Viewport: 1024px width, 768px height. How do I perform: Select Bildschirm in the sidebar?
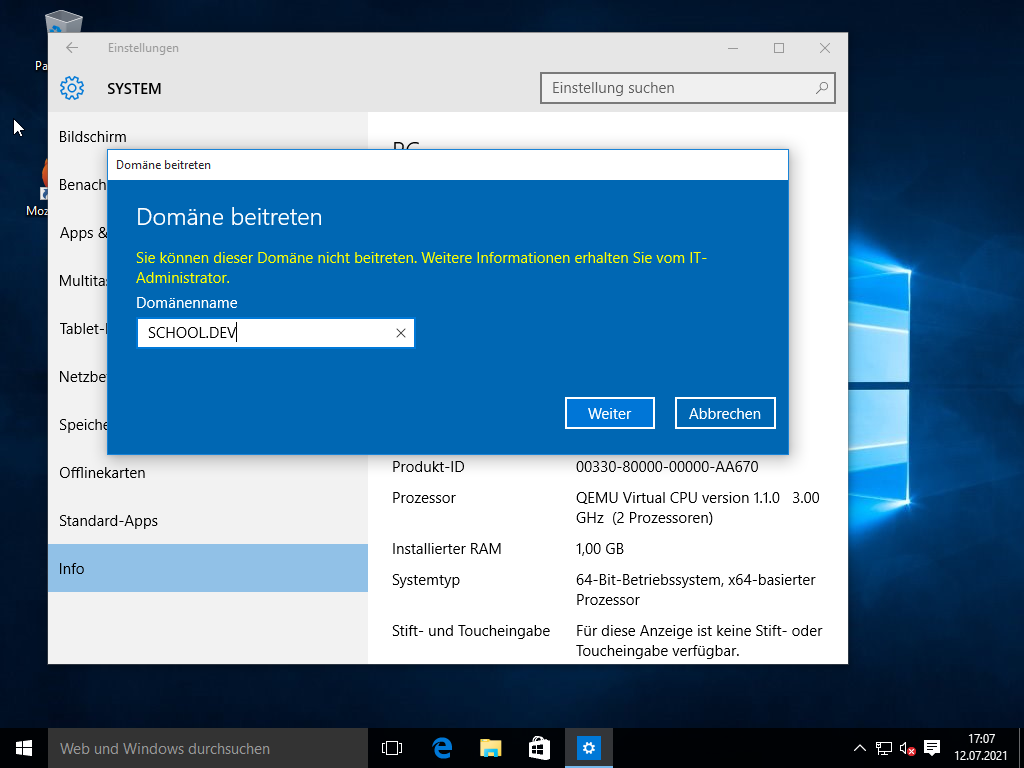[x=93, y=137]
